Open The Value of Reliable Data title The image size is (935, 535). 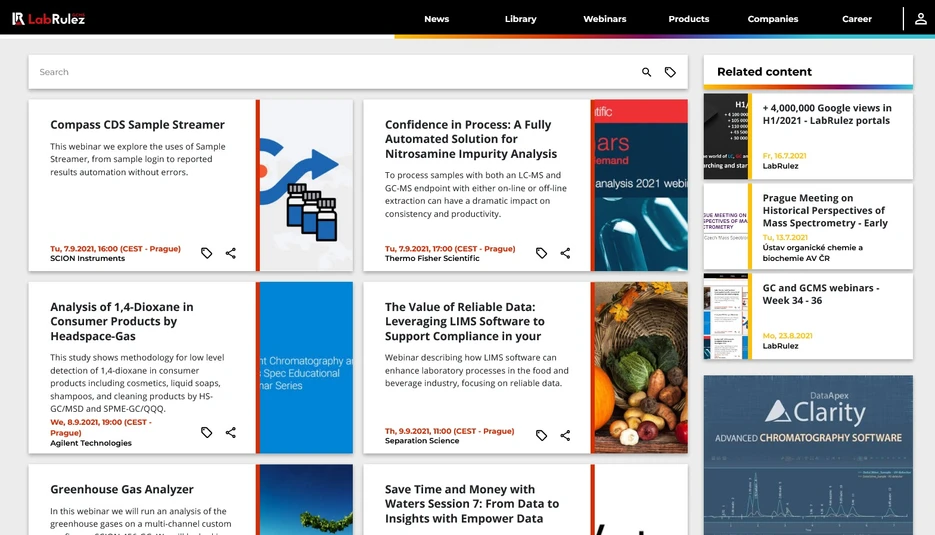(465, 321)
